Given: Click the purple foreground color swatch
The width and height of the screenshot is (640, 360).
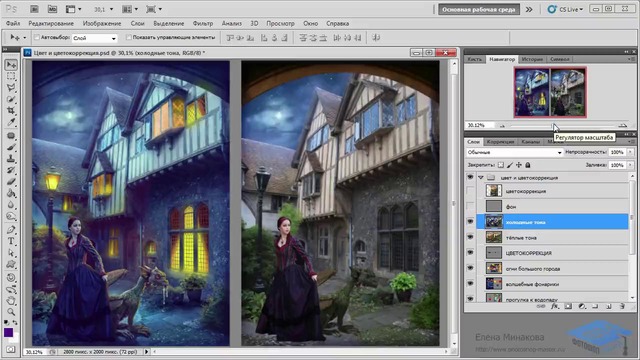Looking at the screenshot, I should coord(9,333).
